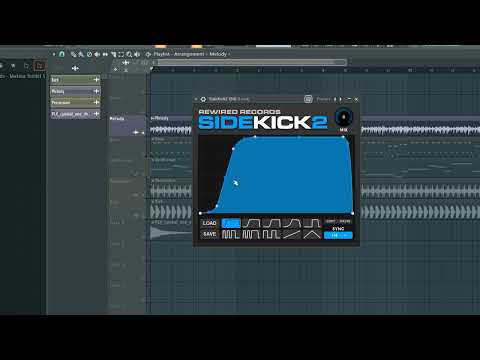Select the top green pattern in pattern picker
The width and height of the screenshot is (480, 360).
[75, 80]
